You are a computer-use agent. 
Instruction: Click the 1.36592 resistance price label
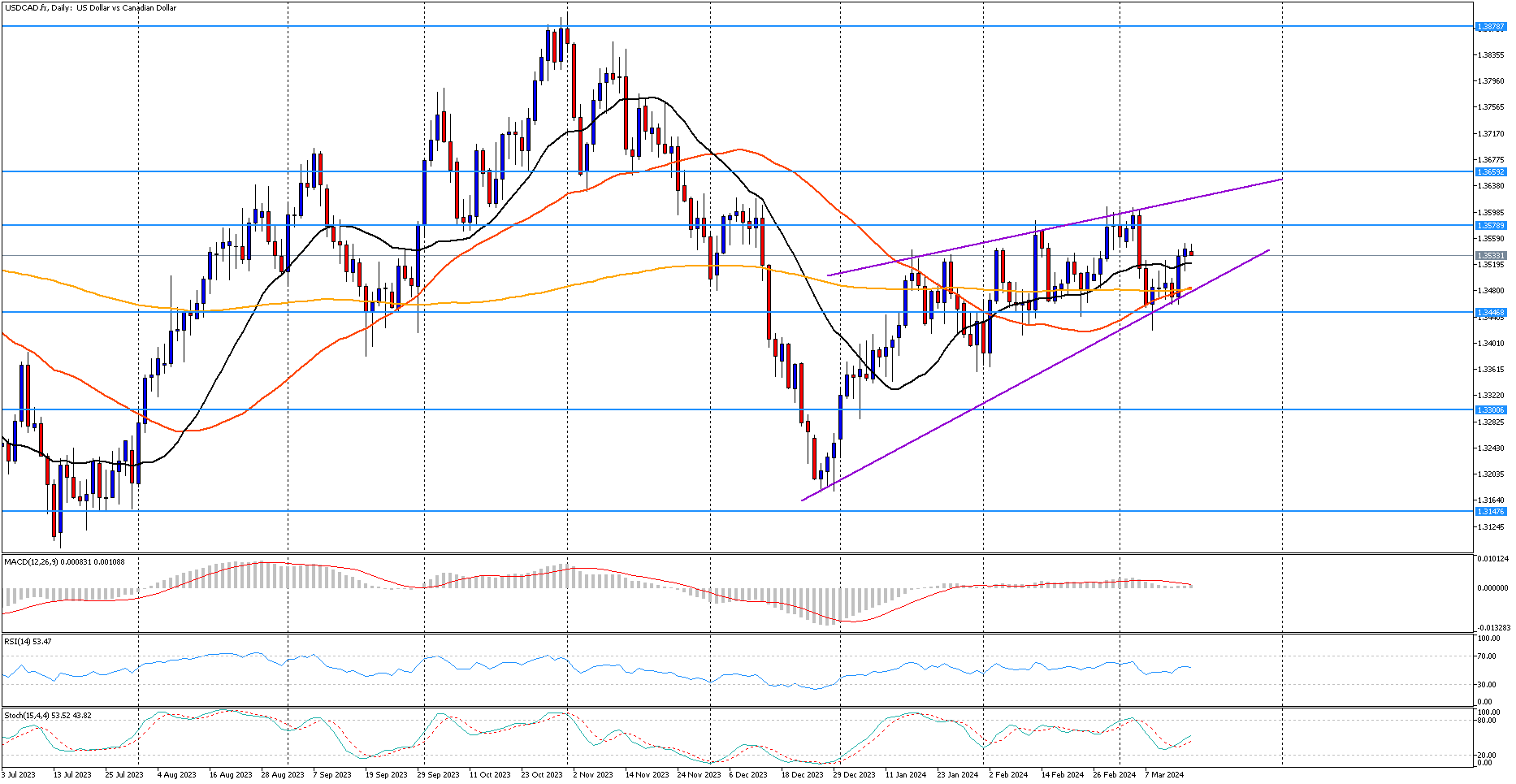[x=1491, y=172]
